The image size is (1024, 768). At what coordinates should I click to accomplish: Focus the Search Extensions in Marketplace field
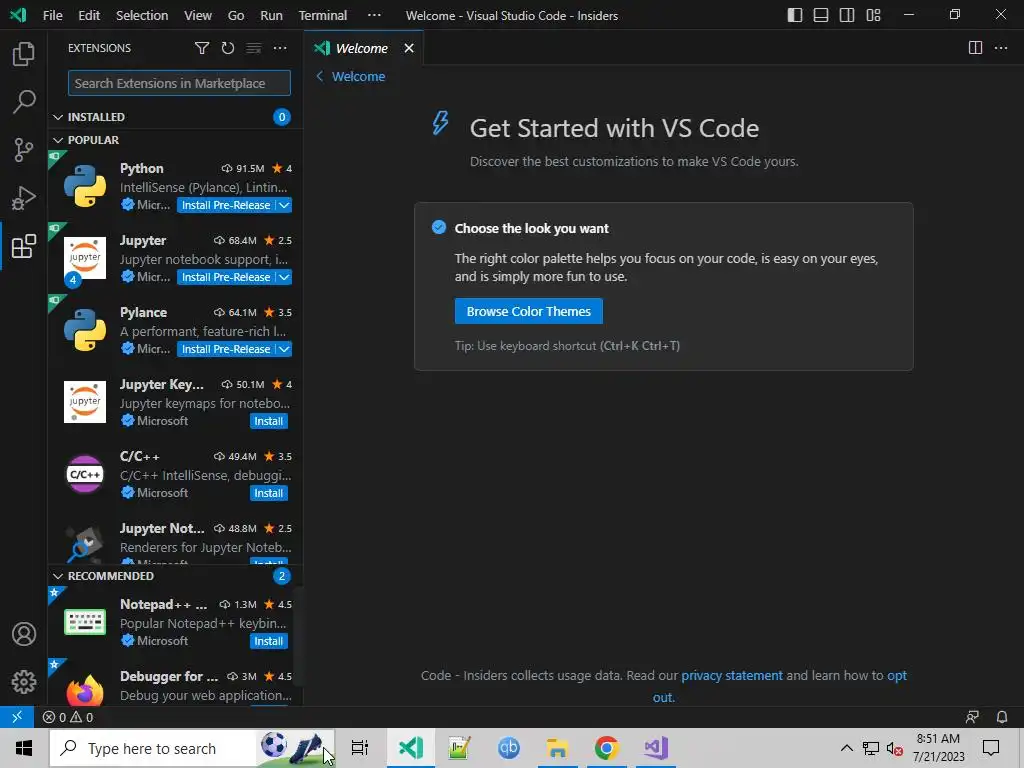point(179,83)
